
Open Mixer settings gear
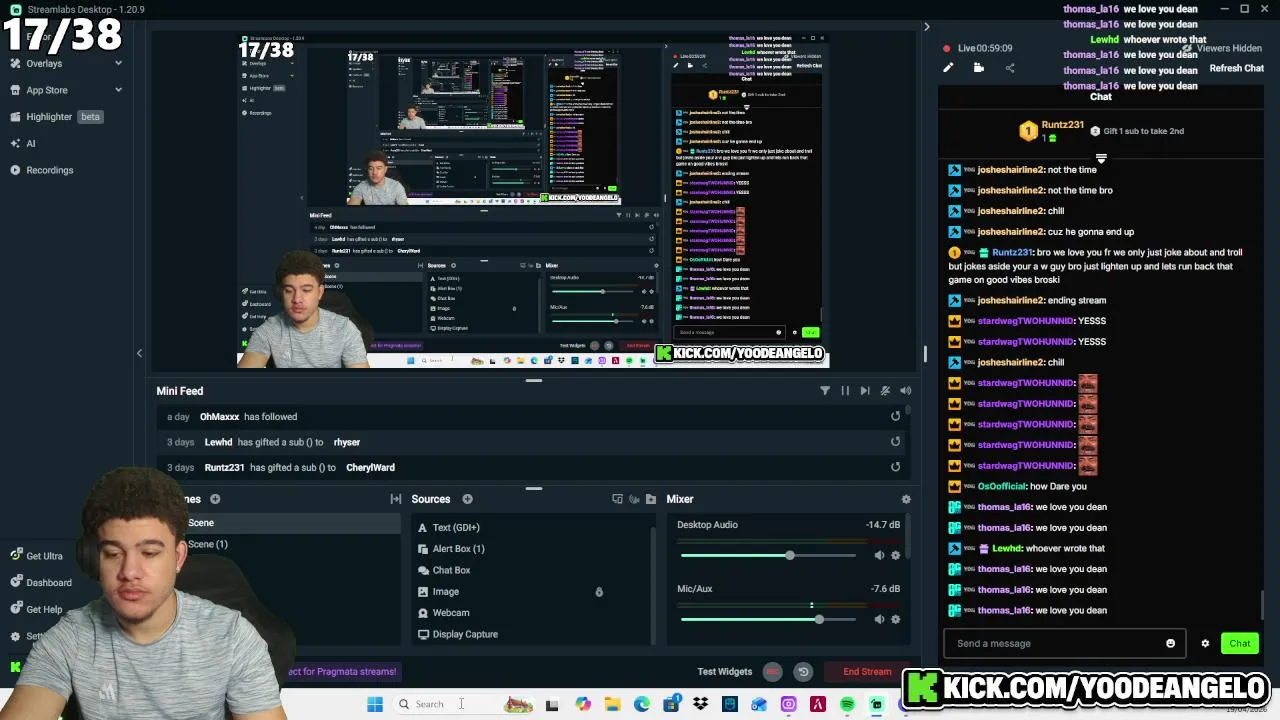point(906,499)
